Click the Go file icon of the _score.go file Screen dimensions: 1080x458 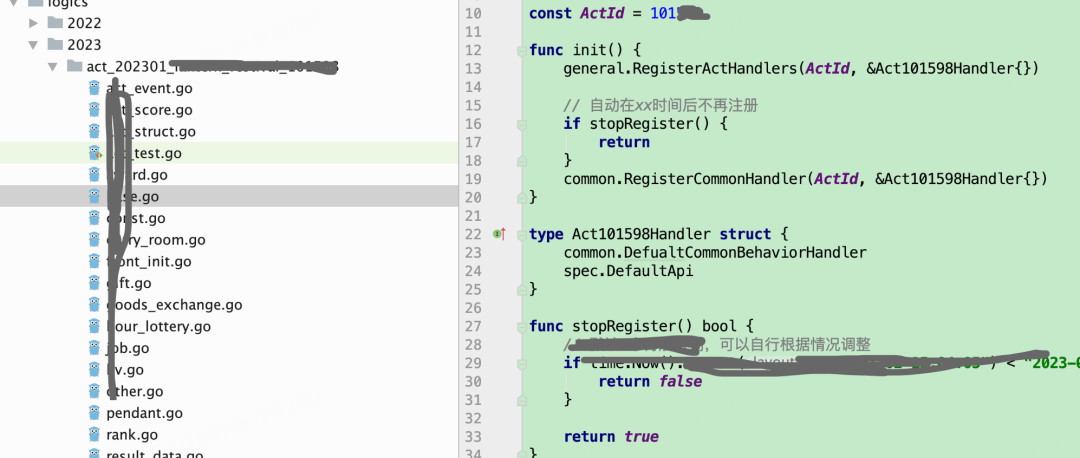94,110
